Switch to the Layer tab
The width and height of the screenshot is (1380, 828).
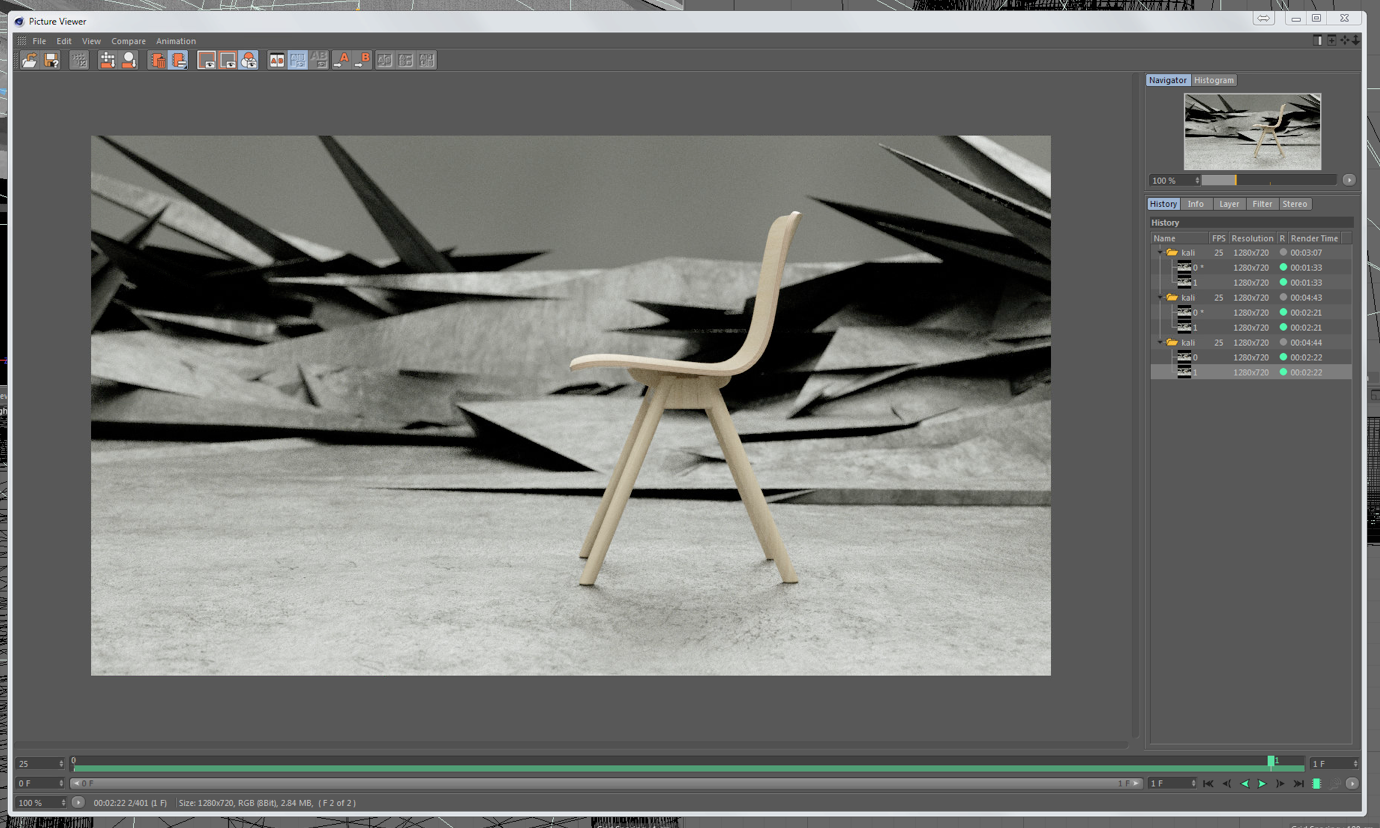(1228, 204)
